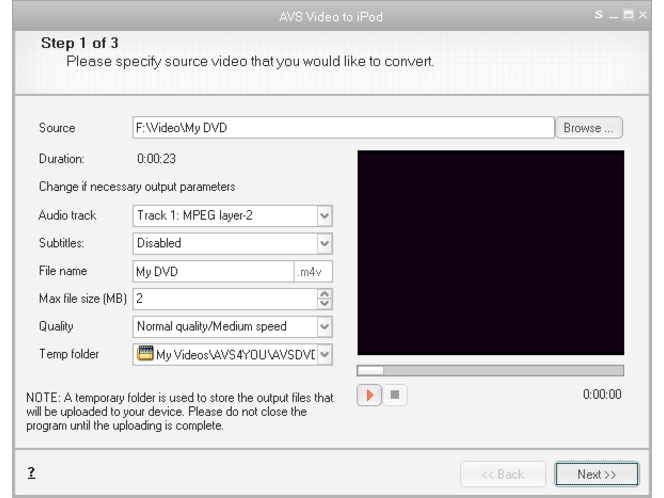Minimize the AVS Video to iPod window
664x498 pixels.
614,16
